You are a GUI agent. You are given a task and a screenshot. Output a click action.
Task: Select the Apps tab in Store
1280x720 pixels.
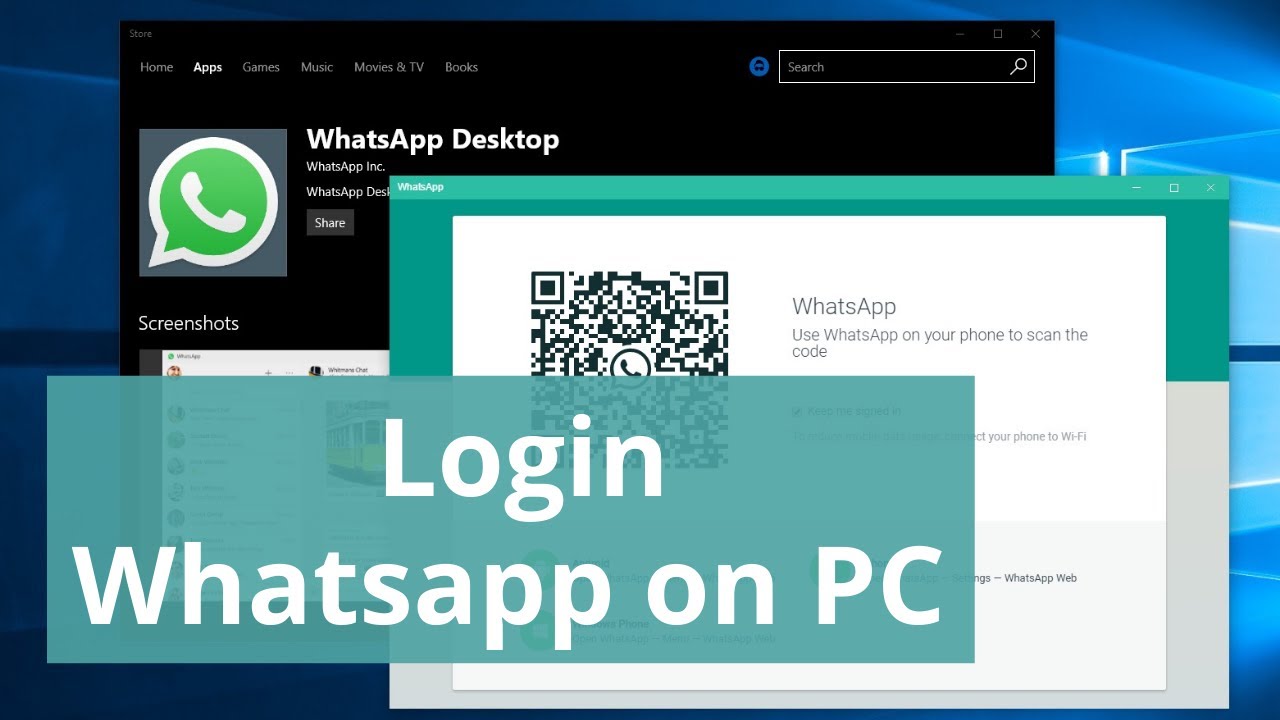208,67
